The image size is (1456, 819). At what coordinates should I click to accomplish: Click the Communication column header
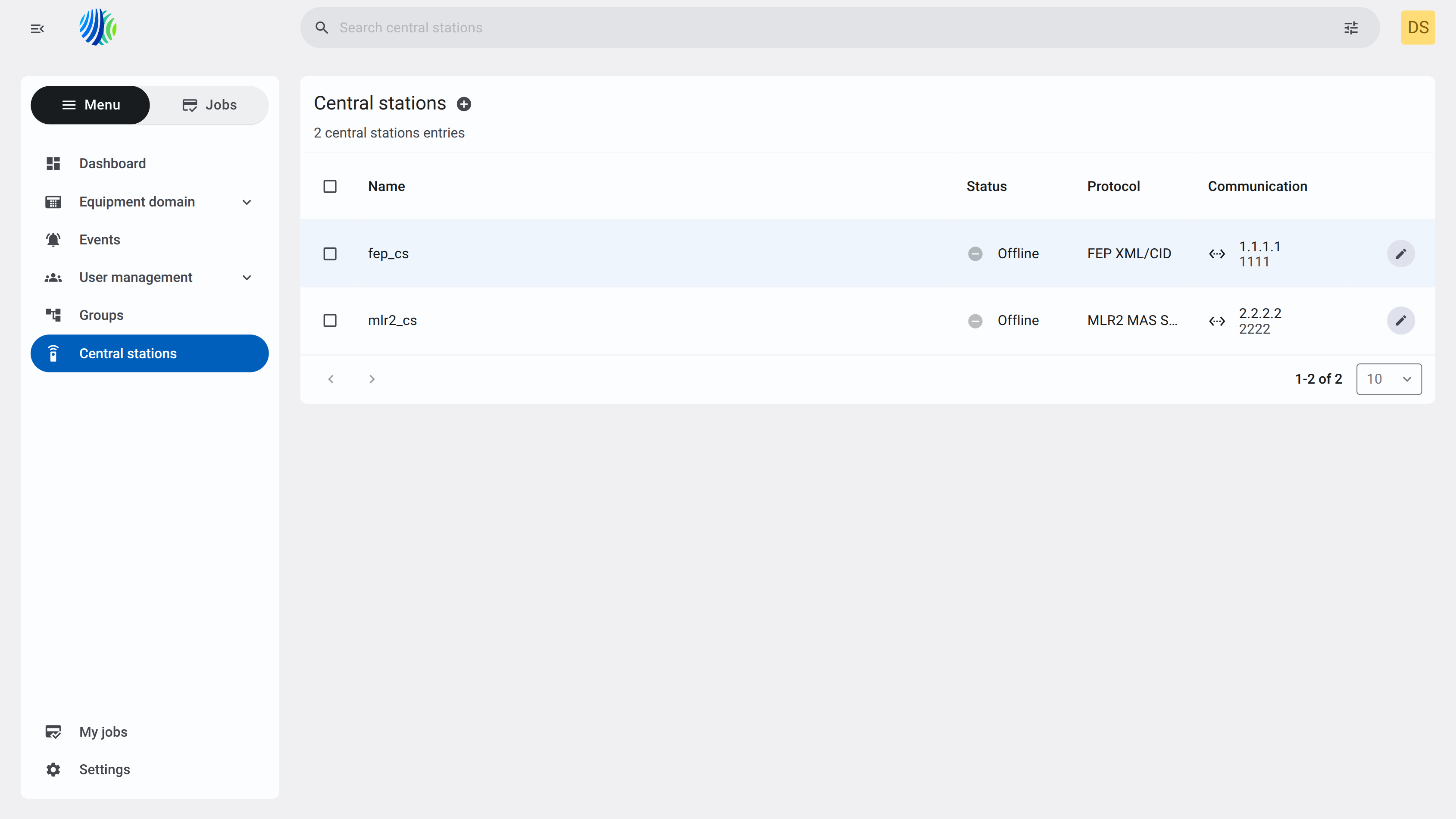(1258, 186)
